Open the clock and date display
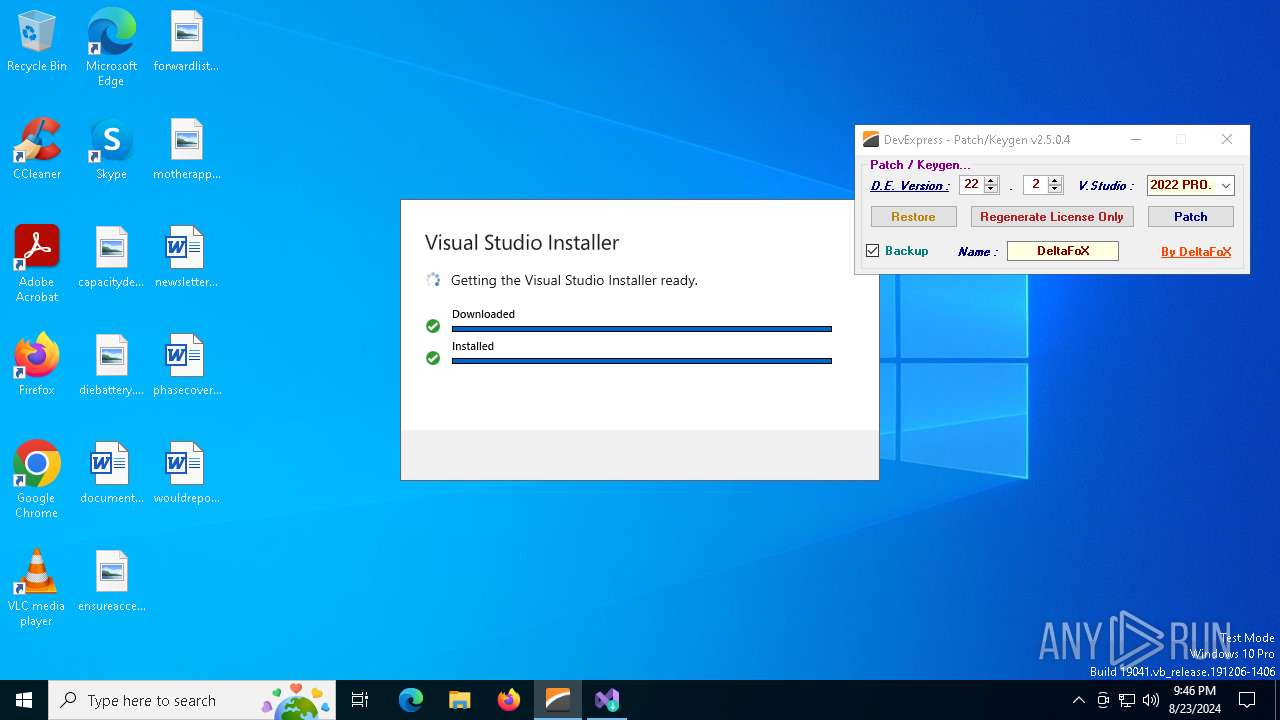 tap(1194, 700)
